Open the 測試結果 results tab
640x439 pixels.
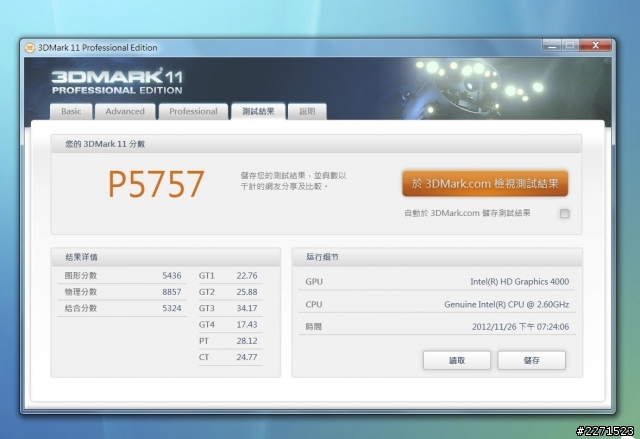pyautogui.click(x=258, y=111)
